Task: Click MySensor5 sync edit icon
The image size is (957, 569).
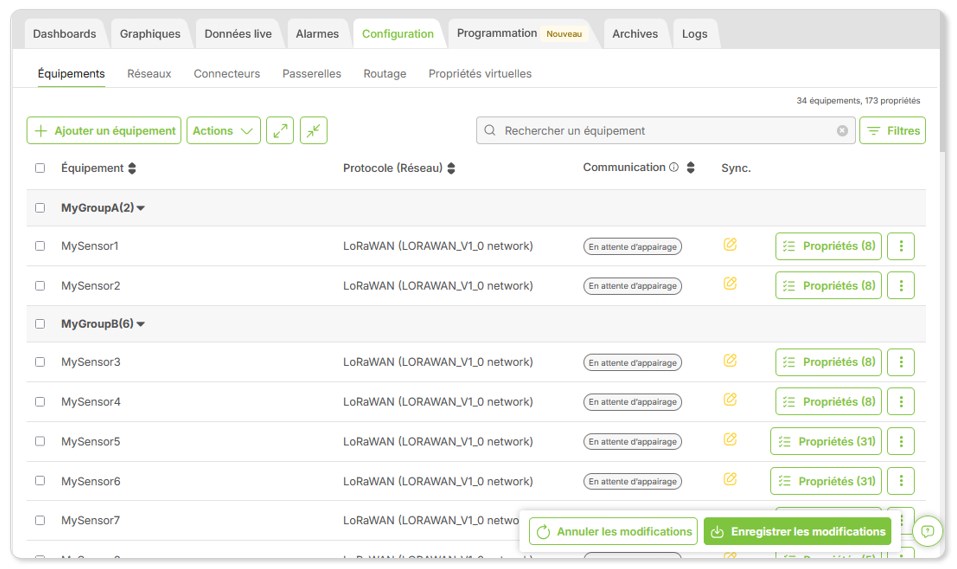Action: point(730,440)
